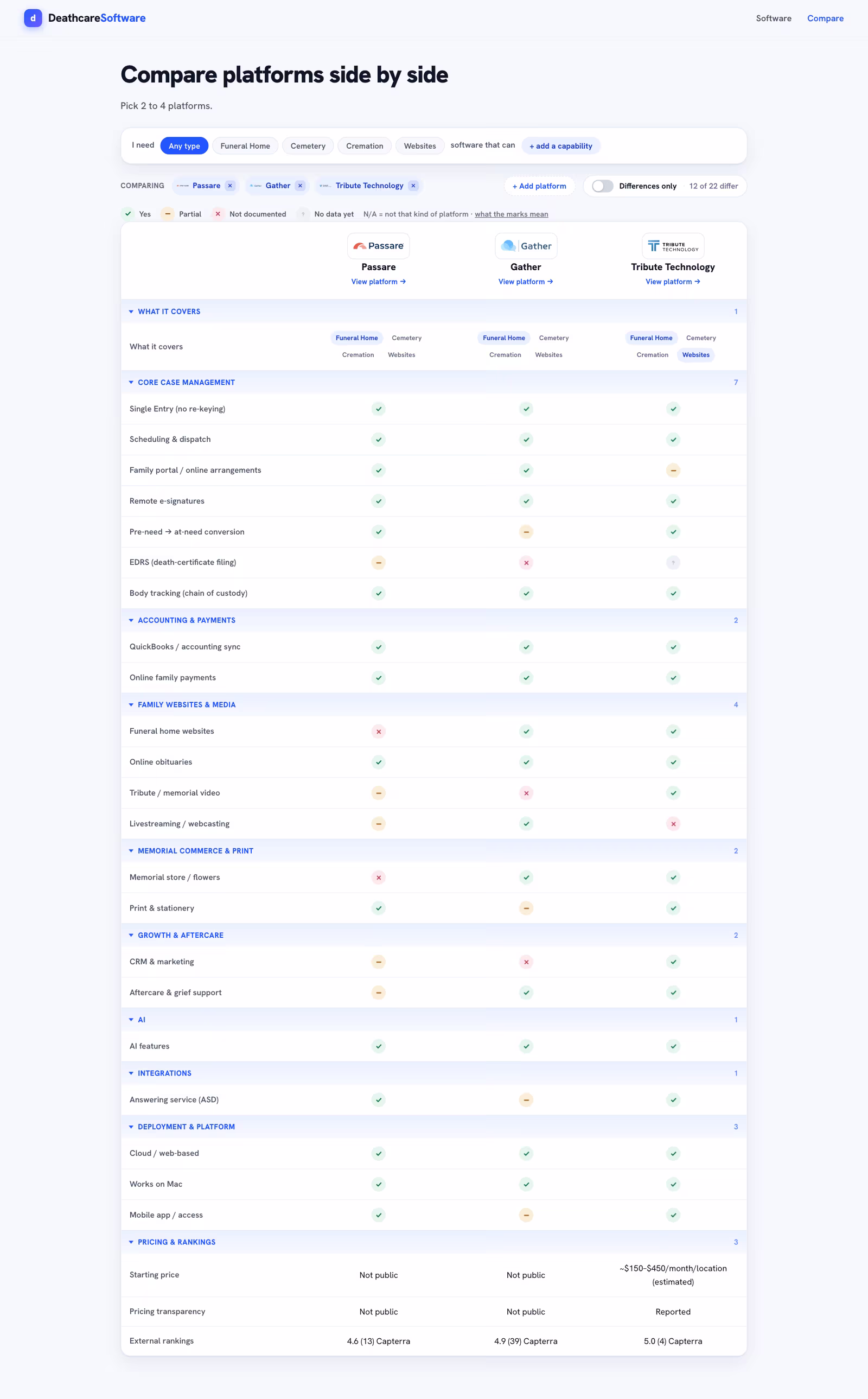
Task: Select the Funeral Home filter pill
Action: pyautogui.click(x=245, y=146)
